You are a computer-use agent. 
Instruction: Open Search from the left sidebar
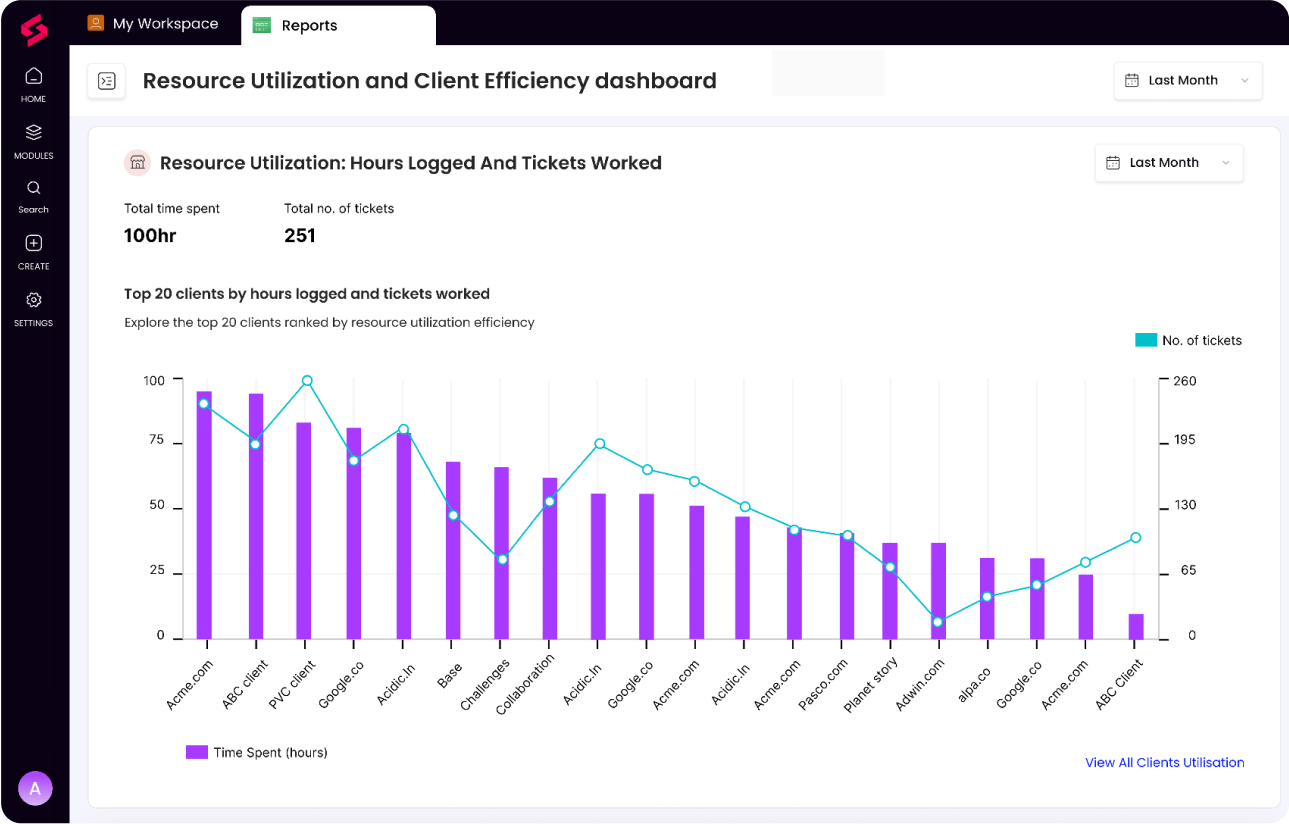pyautogui.click(x=33, y=194)
